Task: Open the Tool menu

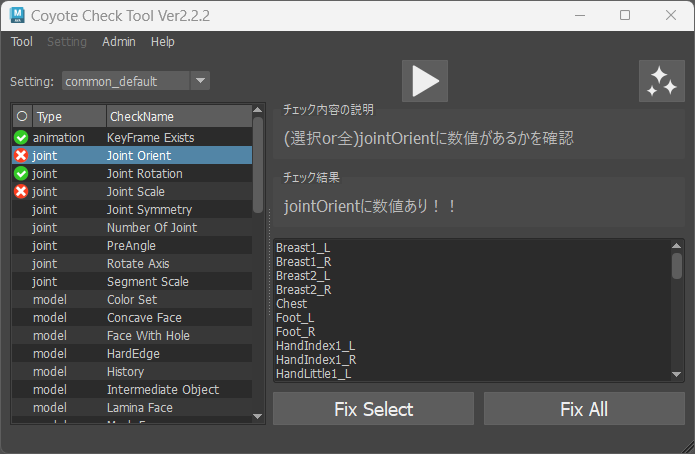Action: [x=21, y=42]
